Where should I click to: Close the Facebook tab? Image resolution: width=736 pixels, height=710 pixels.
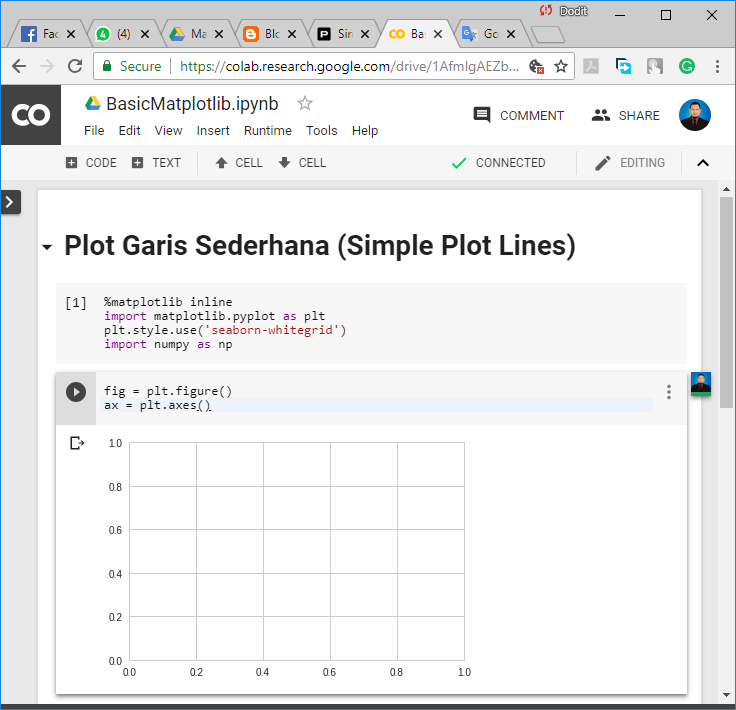pyautogui.click(x=71, y=34)
